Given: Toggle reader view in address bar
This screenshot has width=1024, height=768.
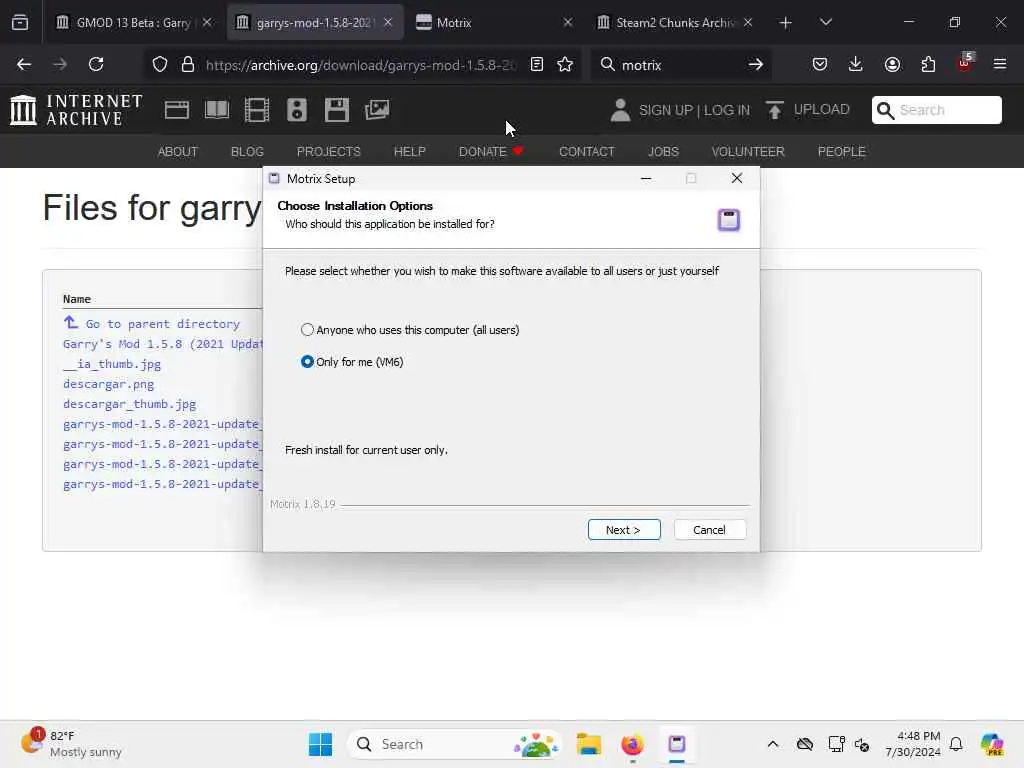Looking at the screenshot, I should [x=537, y=64].
